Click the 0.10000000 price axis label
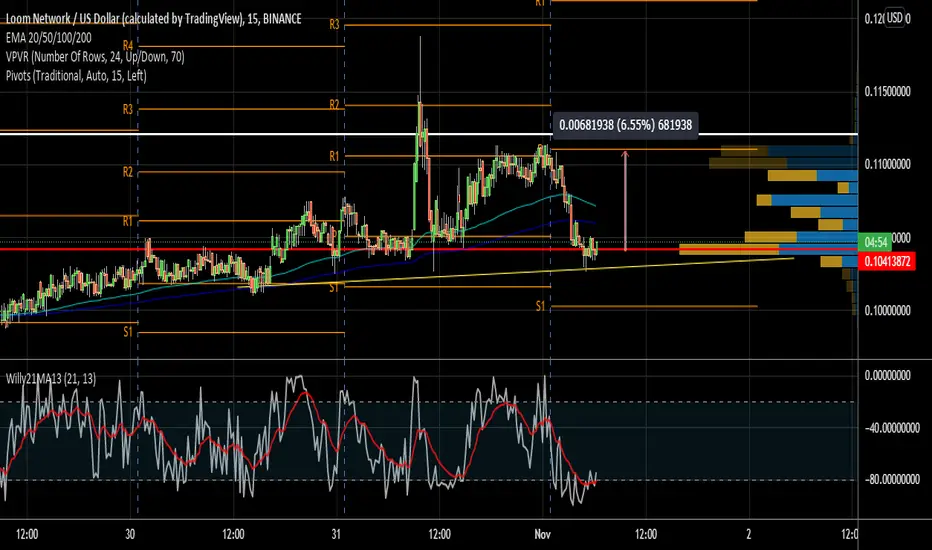The height and width of the screenshot is (550, 932). pyautogui.click(x=887, y=310)
